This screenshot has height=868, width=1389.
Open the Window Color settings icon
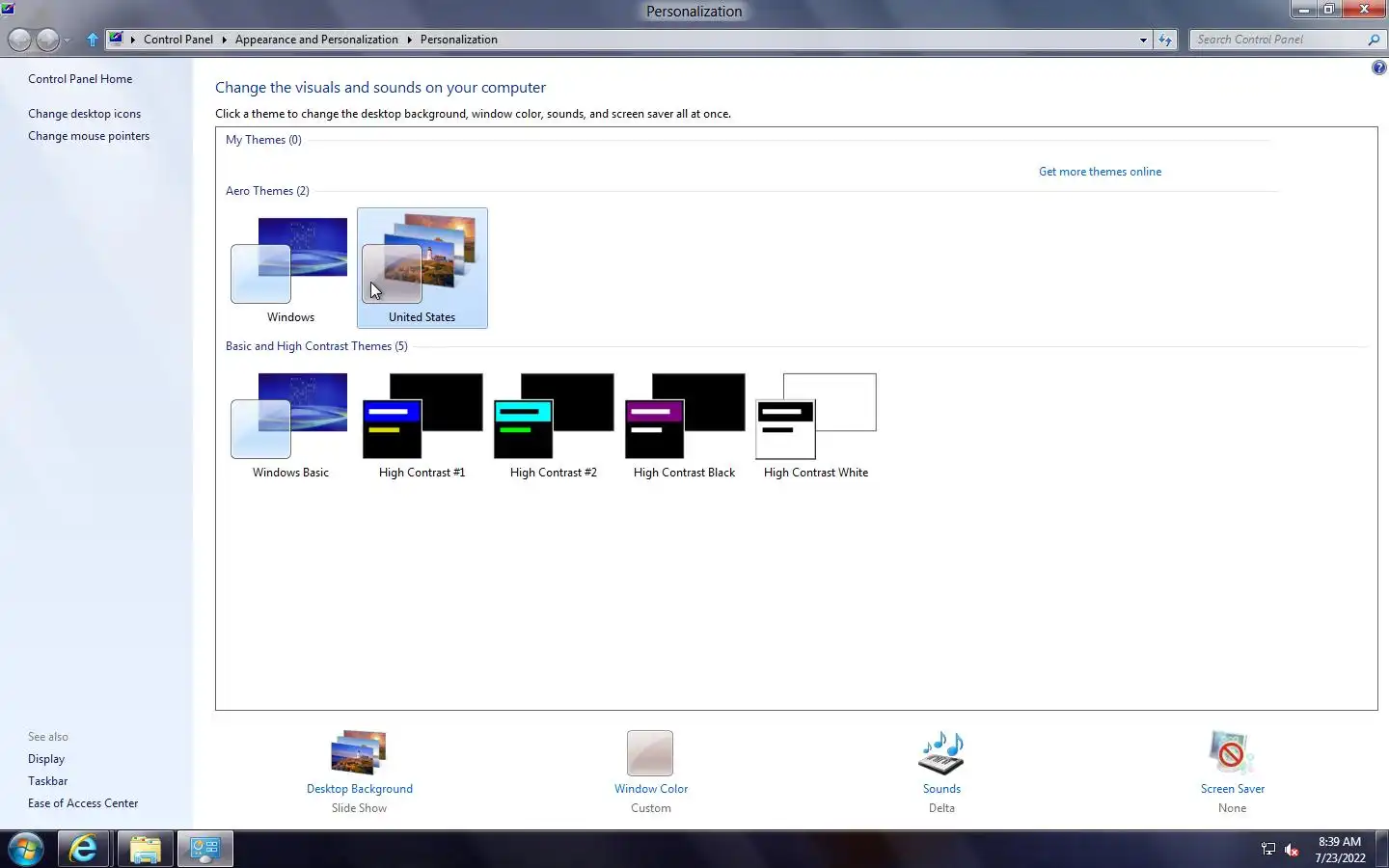click(x=650, y=753)
